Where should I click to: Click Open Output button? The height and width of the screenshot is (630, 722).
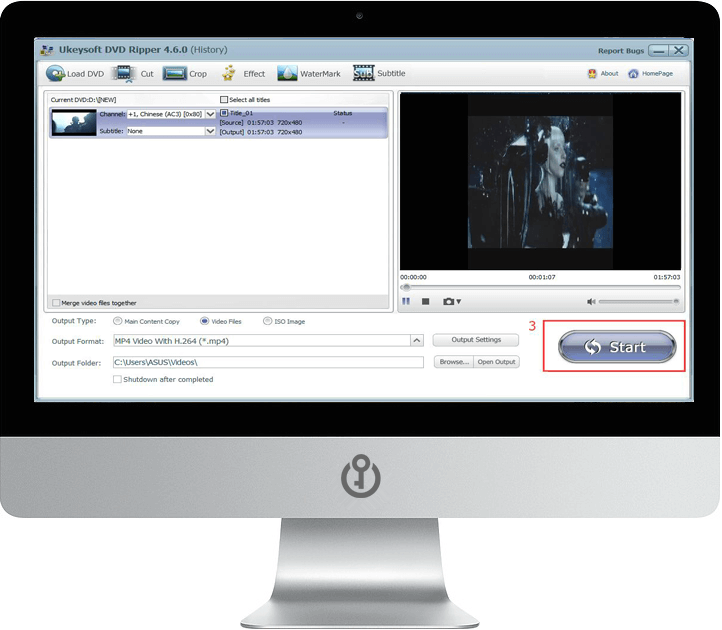[x=496, y=362]
